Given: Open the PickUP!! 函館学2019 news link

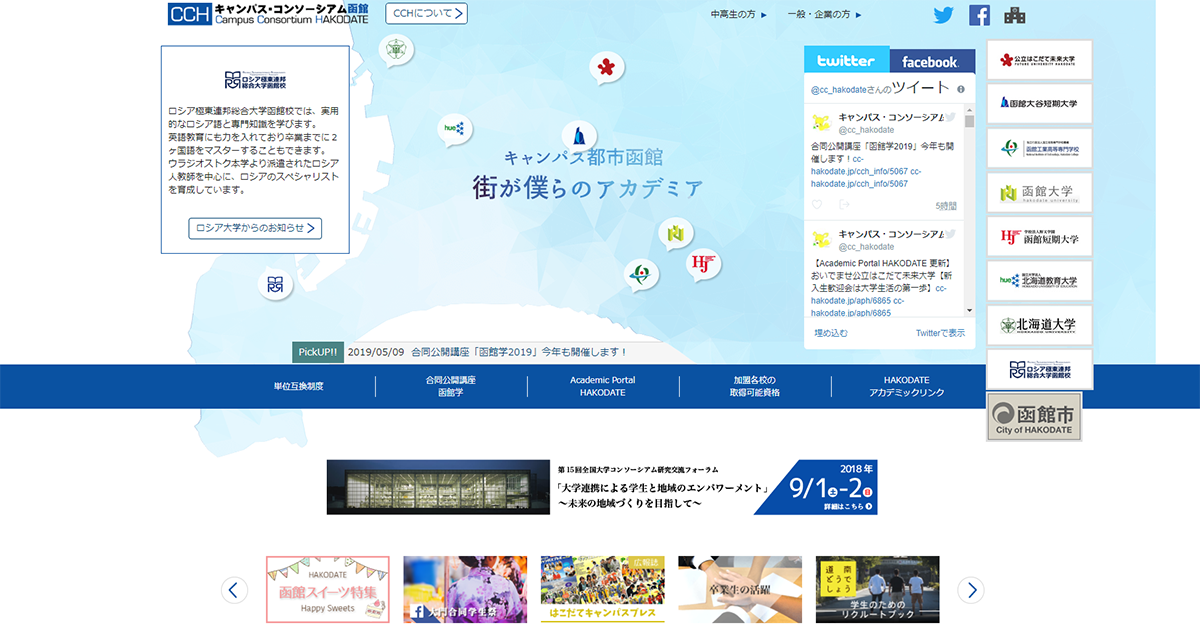Looking at the screenshot, I should point(488,351).
